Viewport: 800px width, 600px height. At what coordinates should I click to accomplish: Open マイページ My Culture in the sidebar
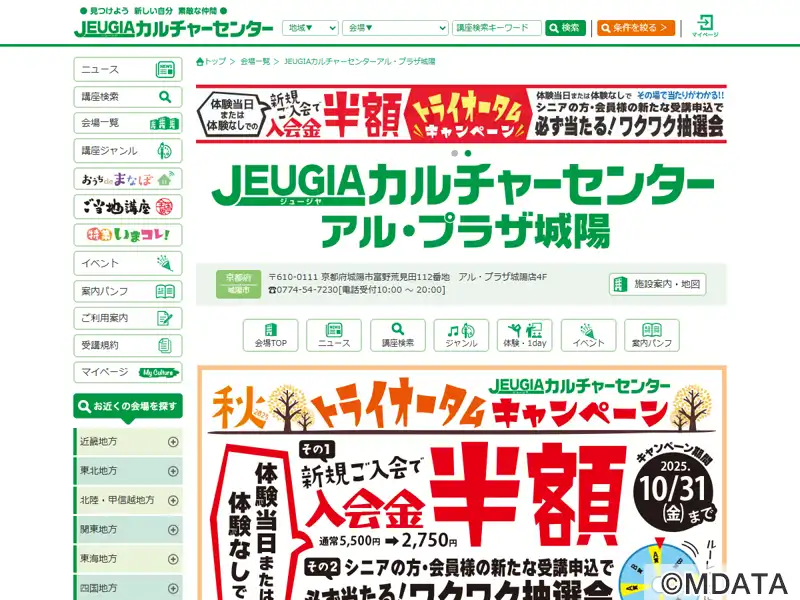(128, 372)
